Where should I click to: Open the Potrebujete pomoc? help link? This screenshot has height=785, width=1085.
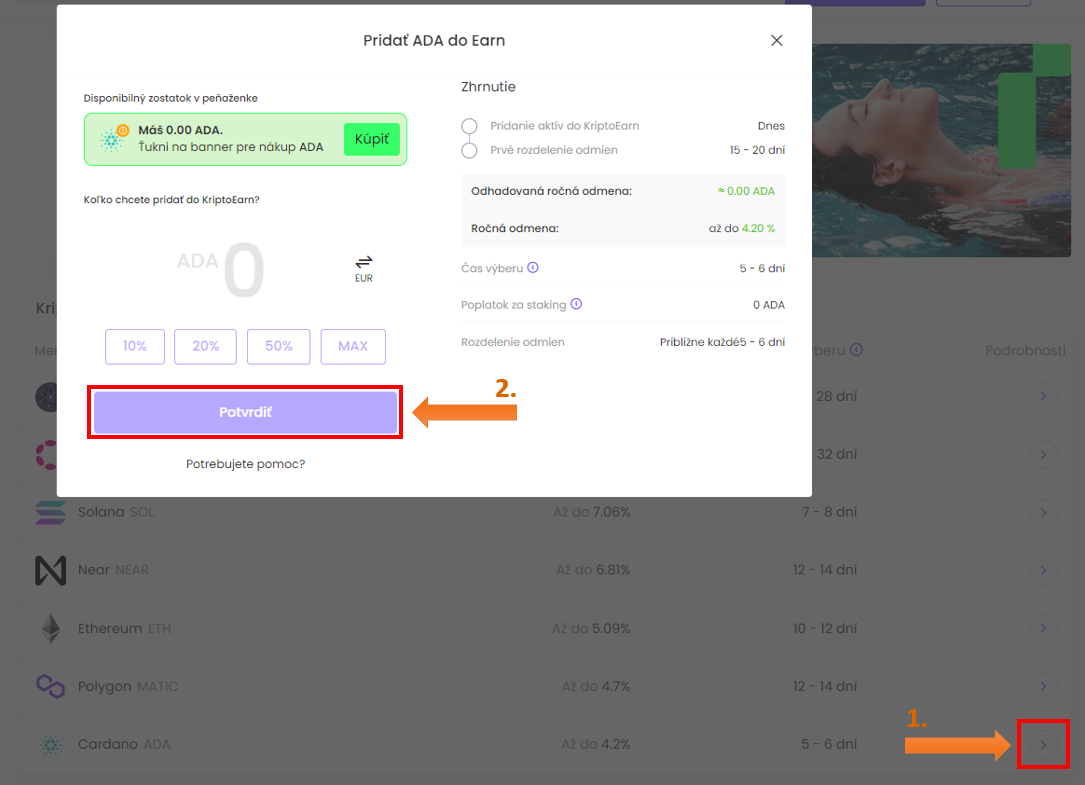245,464
